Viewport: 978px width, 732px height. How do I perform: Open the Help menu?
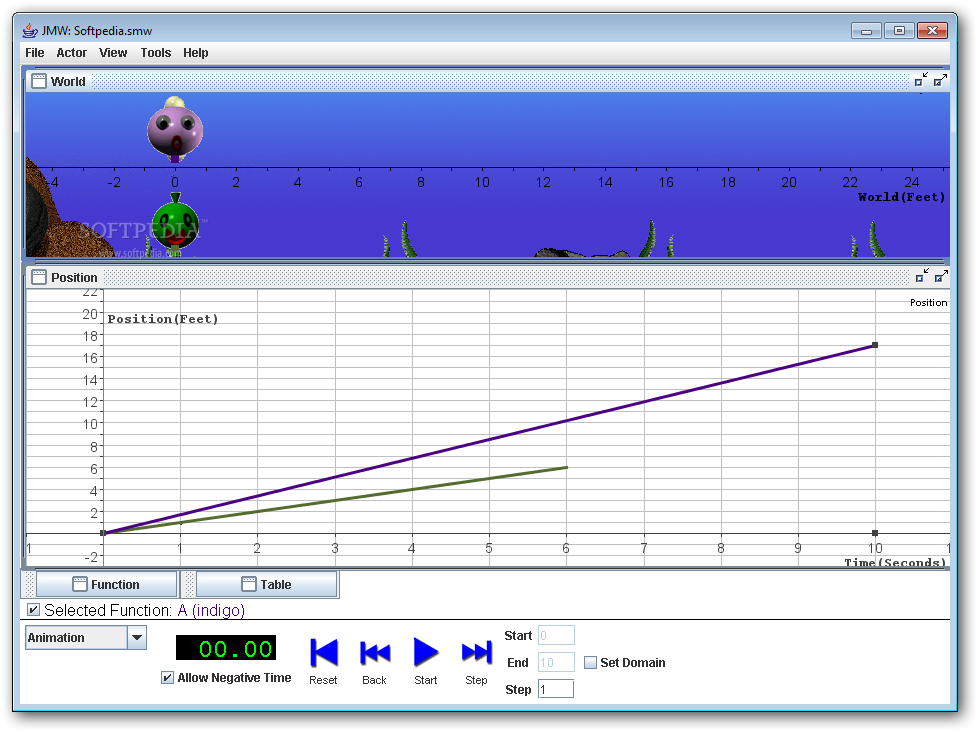click(x=196, y=53)
